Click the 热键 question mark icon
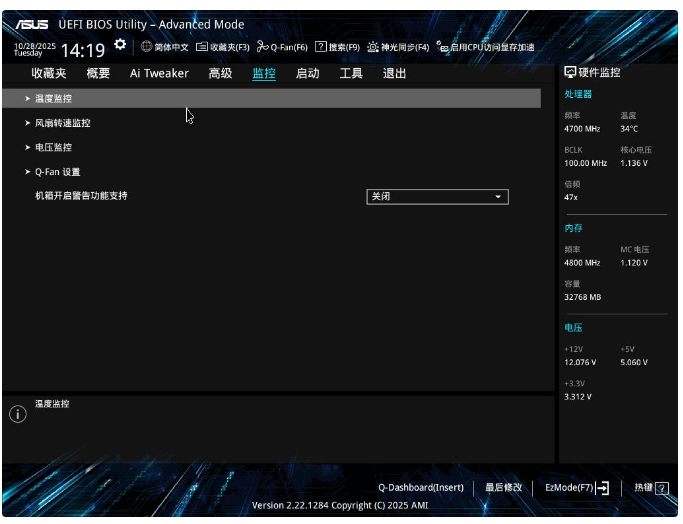 661,488
